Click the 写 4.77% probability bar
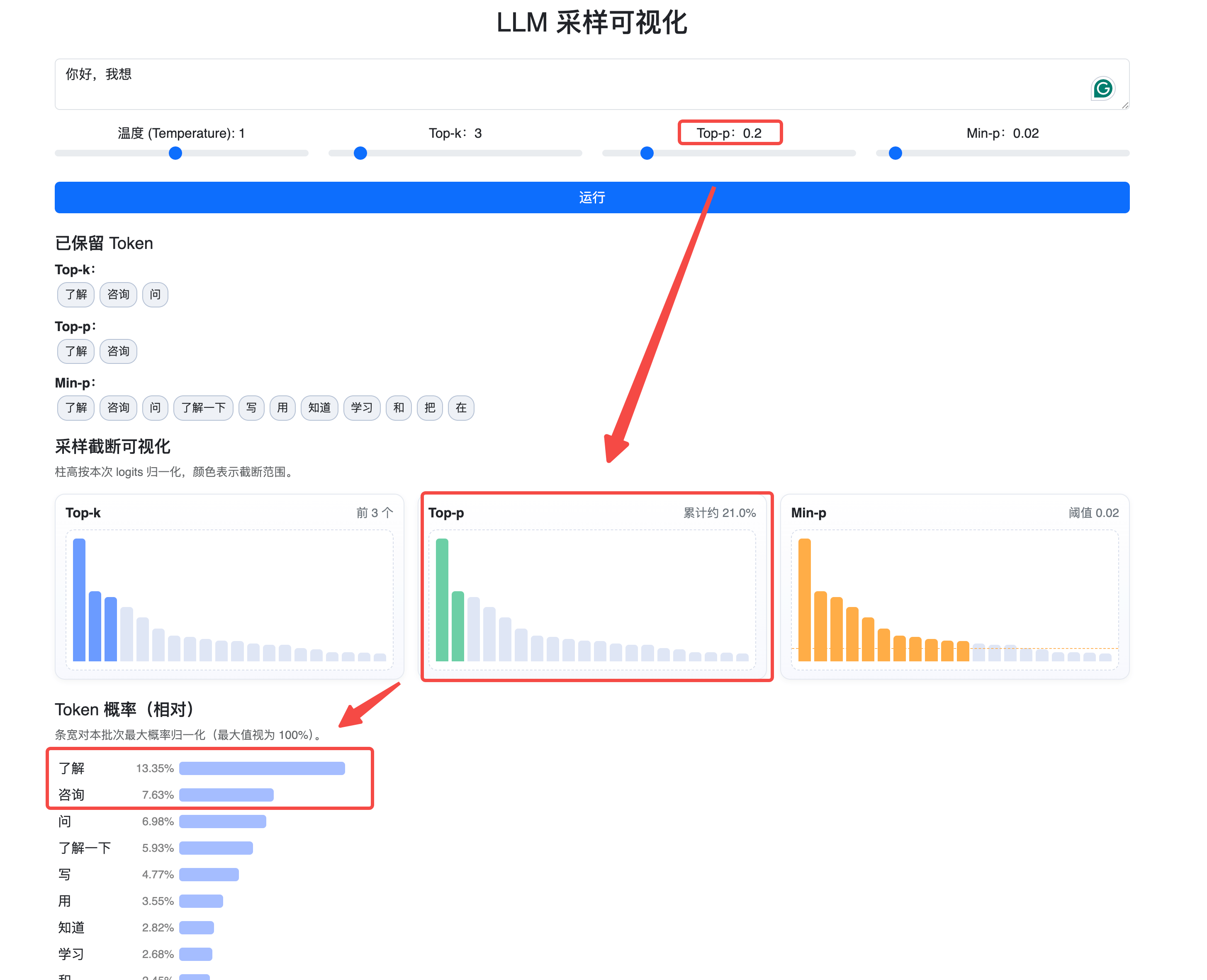The image size is (1207, 980). point(209,875)
